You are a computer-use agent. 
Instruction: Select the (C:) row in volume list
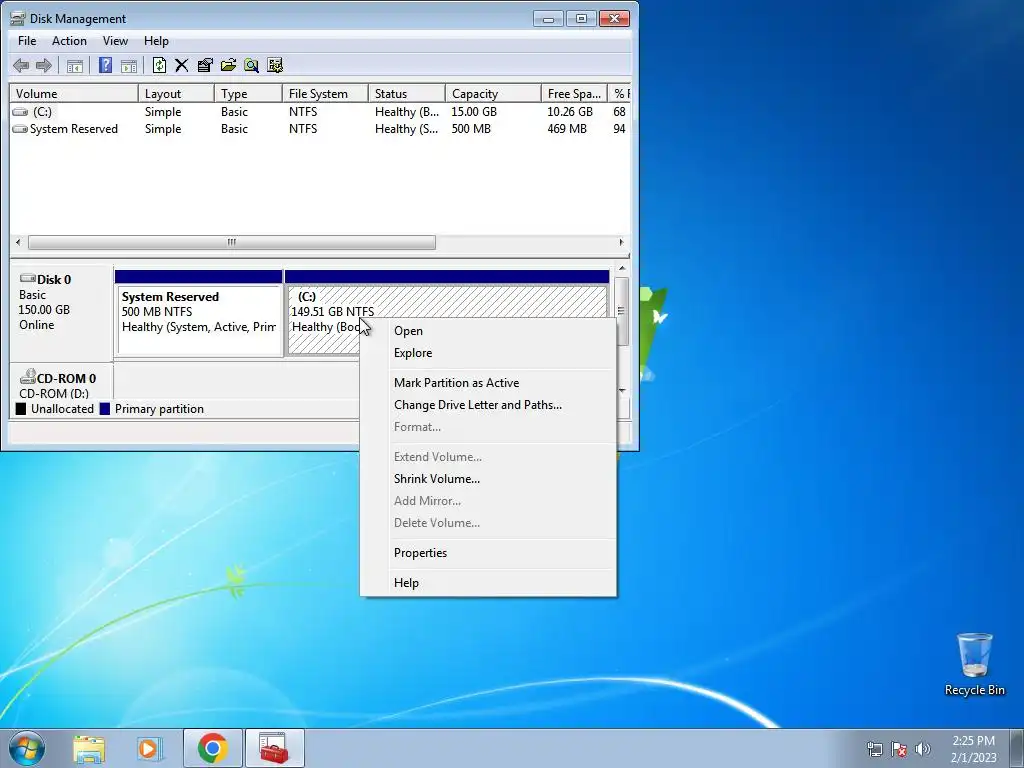320,112
